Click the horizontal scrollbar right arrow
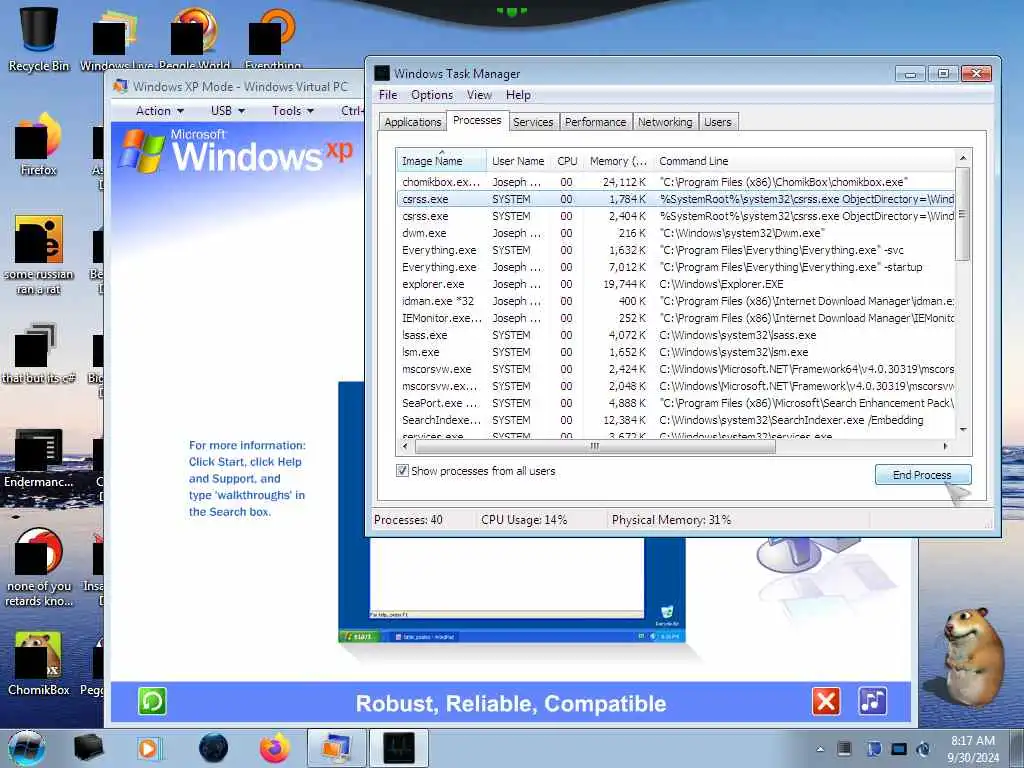Image resolution: width=1024 pixels, height=768 pixels. [x=946, y=447]
